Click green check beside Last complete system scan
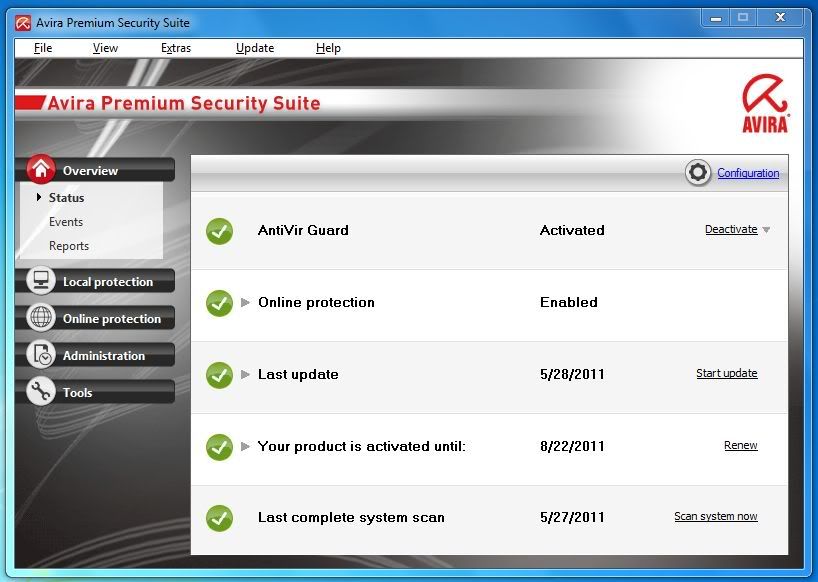818x582 pixels. [x=219, y=518]
